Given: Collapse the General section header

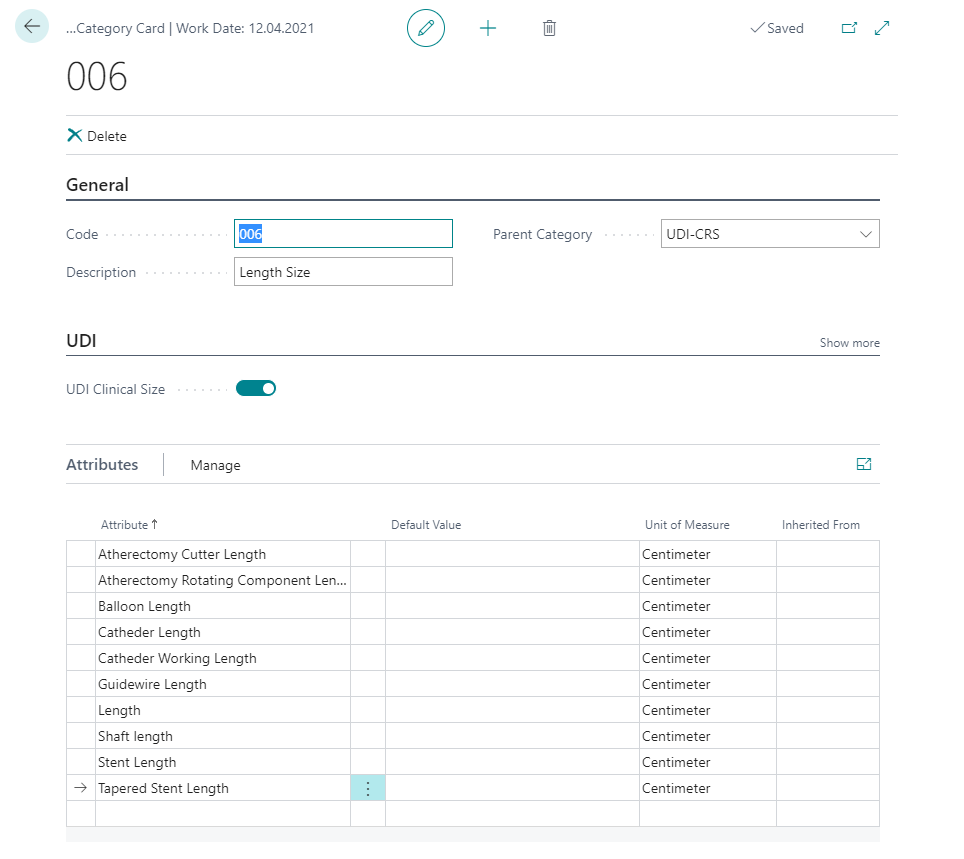Looking at the screenshot, I should 98,185.
